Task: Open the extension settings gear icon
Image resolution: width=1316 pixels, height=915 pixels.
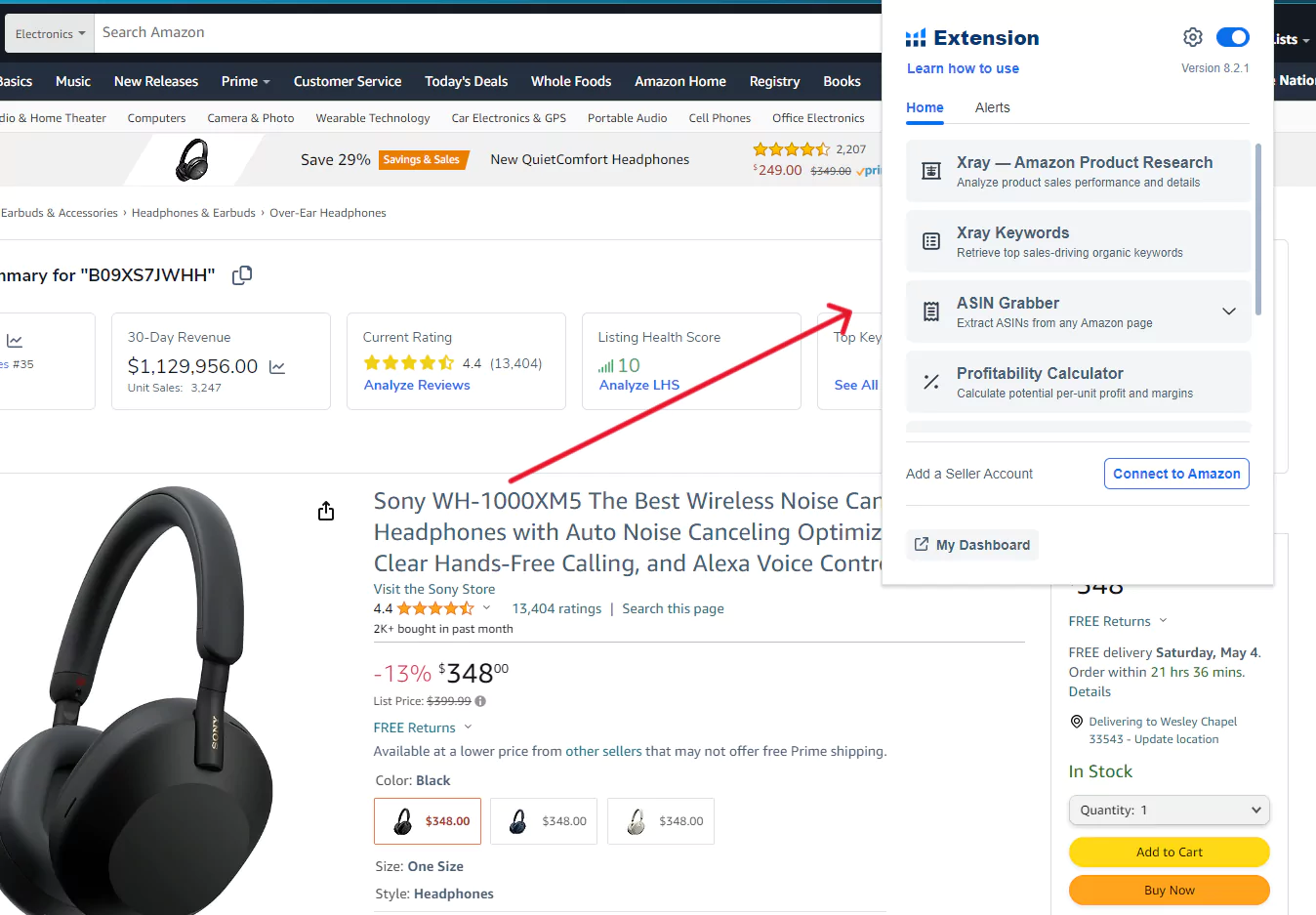Action: coord(1192,37)
